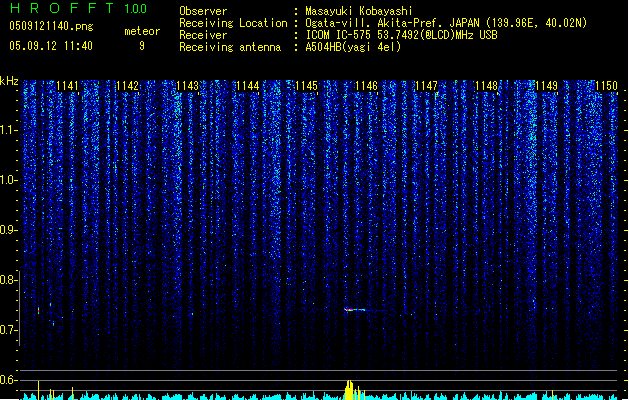629x400 pixels.
Task: Click the bright meteor echo streak after 1145
Action: pyautogui.click(x=355, y=309)
